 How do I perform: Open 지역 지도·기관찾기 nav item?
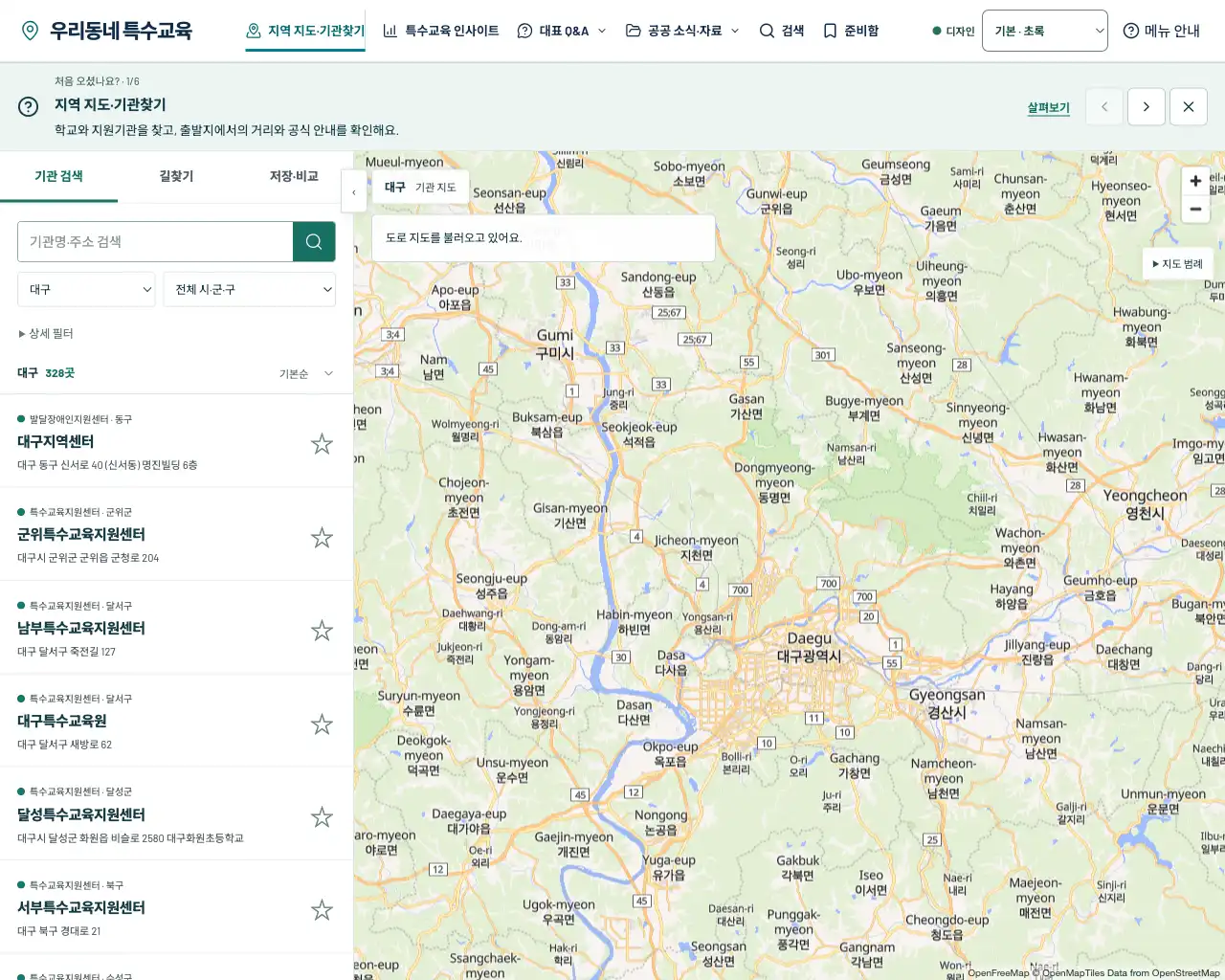305,31
